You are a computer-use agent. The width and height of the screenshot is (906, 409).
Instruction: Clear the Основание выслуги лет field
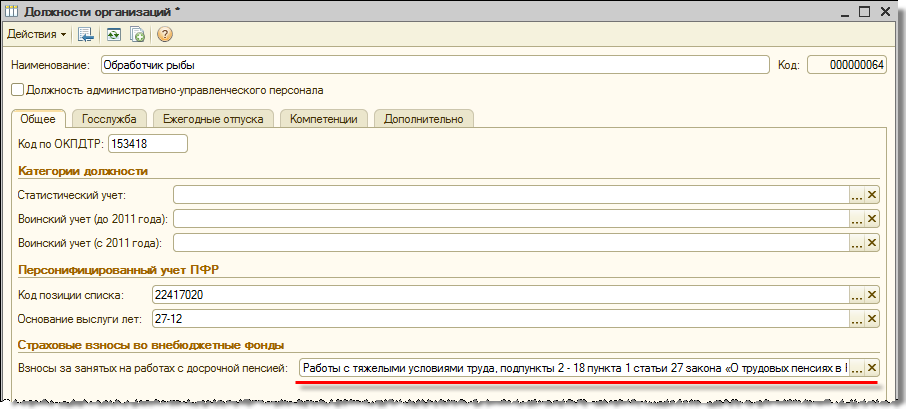[872, 319]
